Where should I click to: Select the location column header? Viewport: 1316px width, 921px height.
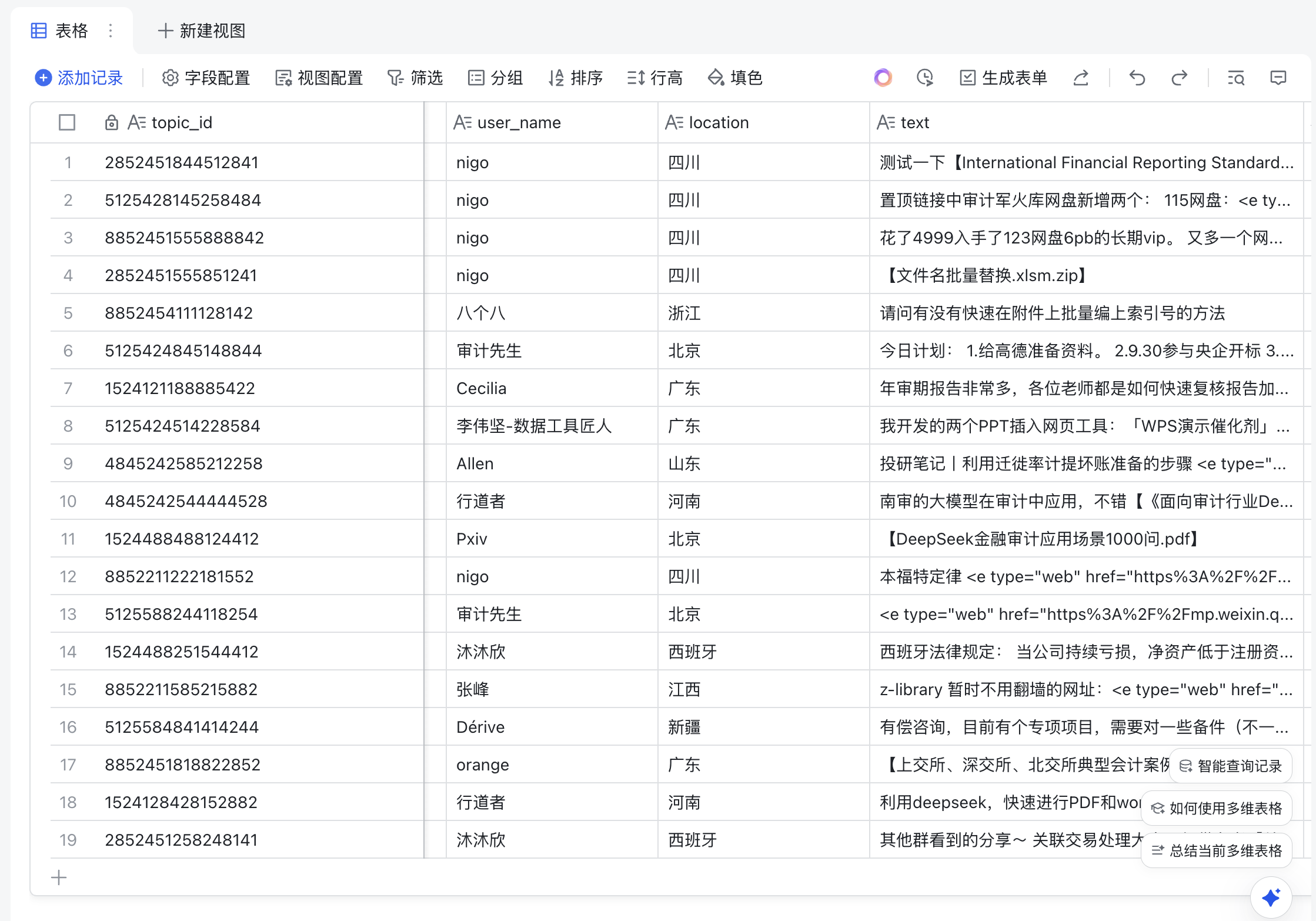[x=763, y=122]
